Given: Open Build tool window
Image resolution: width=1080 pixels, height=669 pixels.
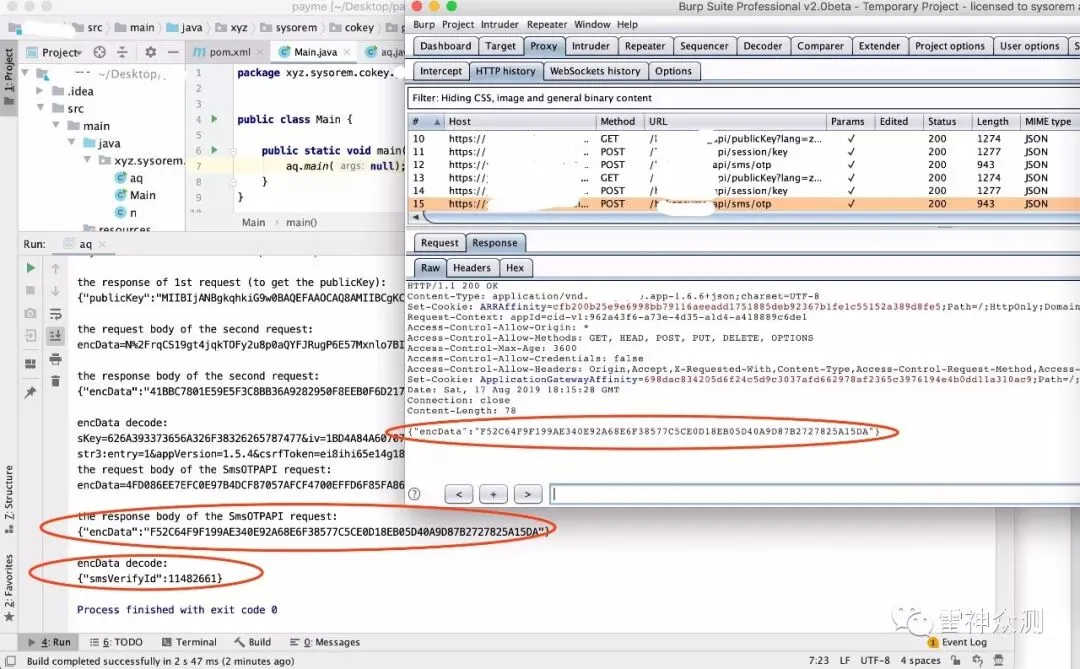Looking at the screenshot, I should click(x=252, y=642).
